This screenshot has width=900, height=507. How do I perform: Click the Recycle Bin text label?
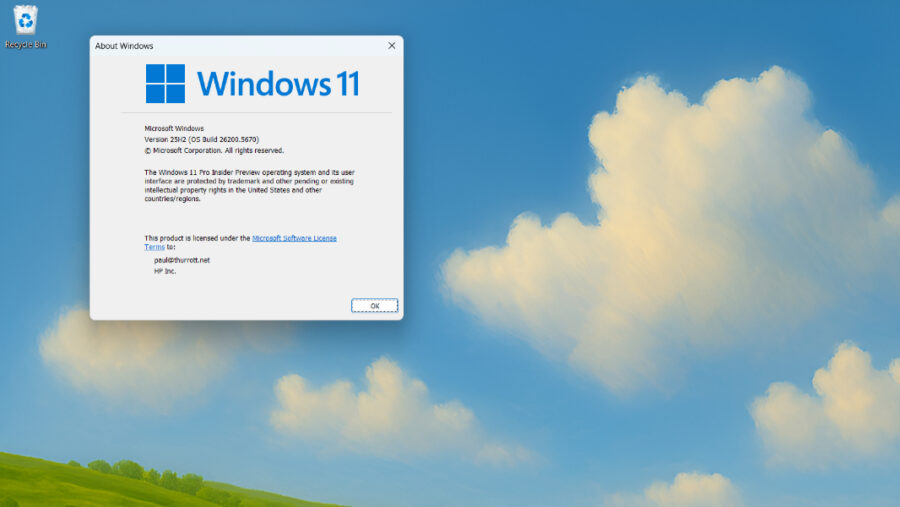point(25,45)
